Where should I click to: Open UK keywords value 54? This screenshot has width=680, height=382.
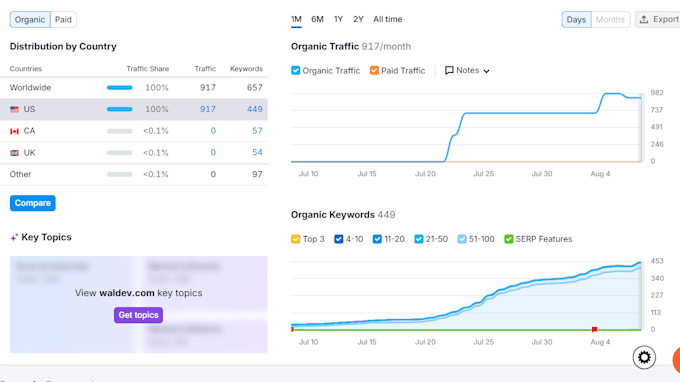point(257,152)
